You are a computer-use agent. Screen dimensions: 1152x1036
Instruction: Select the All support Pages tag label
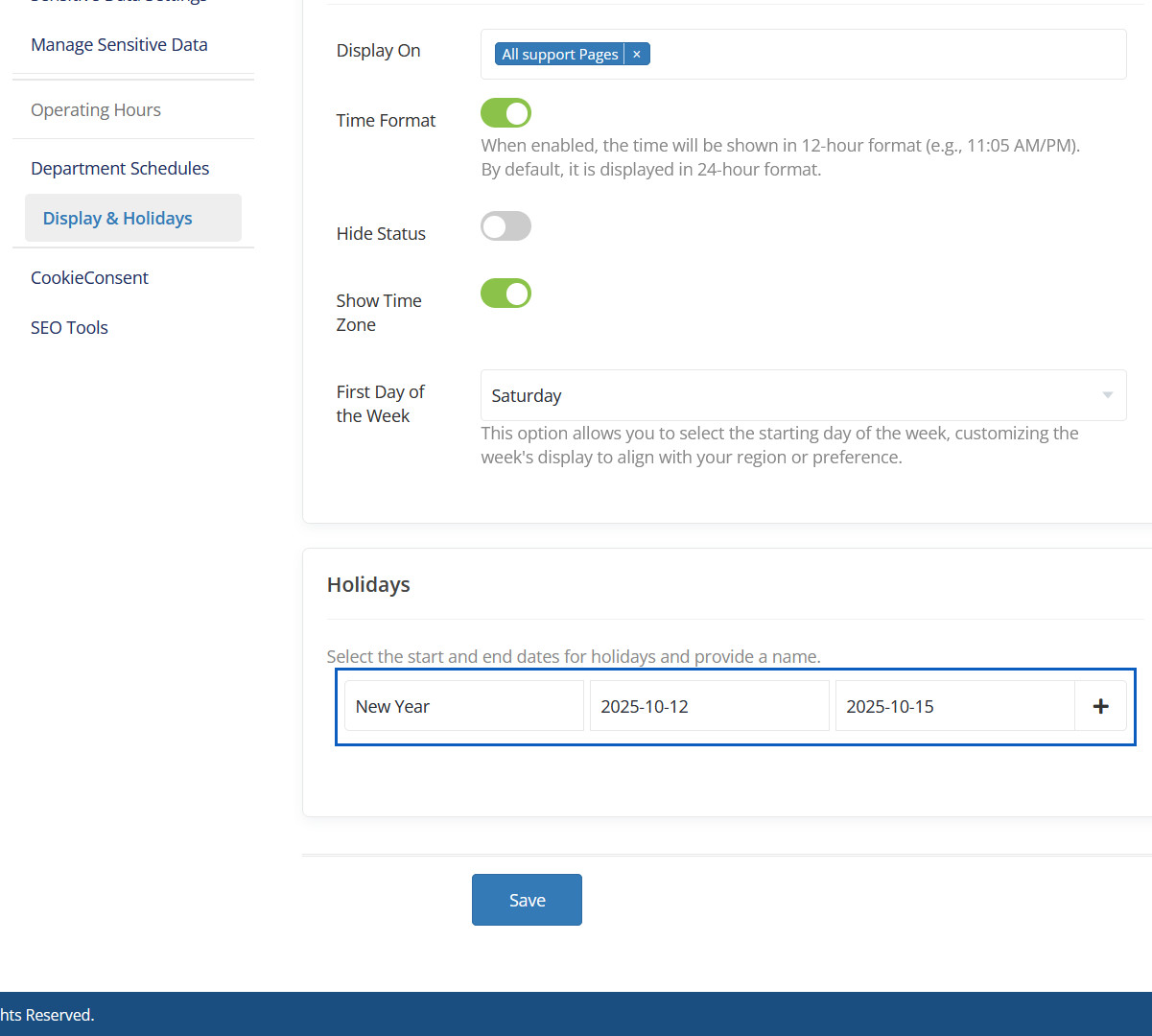[x=560, y=55]
